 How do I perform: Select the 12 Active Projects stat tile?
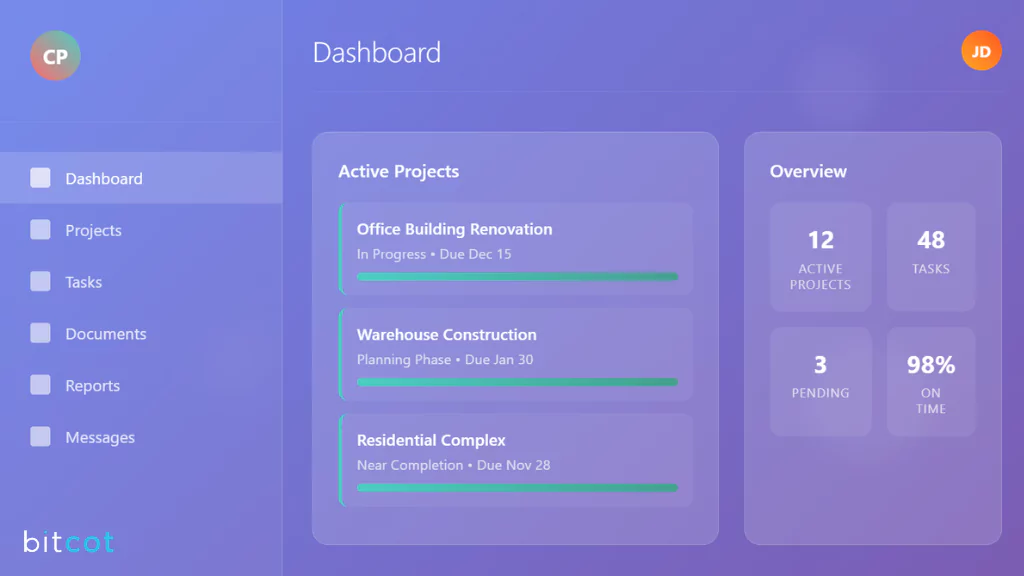pyautogui.click(x=820, y=257)
